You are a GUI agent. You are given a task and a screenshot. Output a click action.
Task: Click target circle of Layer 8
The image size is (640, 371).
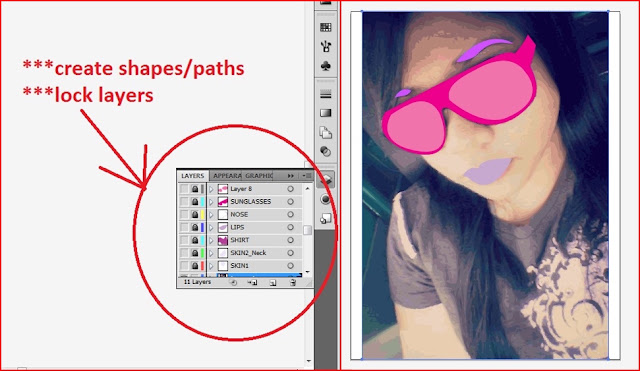[290, 189]
